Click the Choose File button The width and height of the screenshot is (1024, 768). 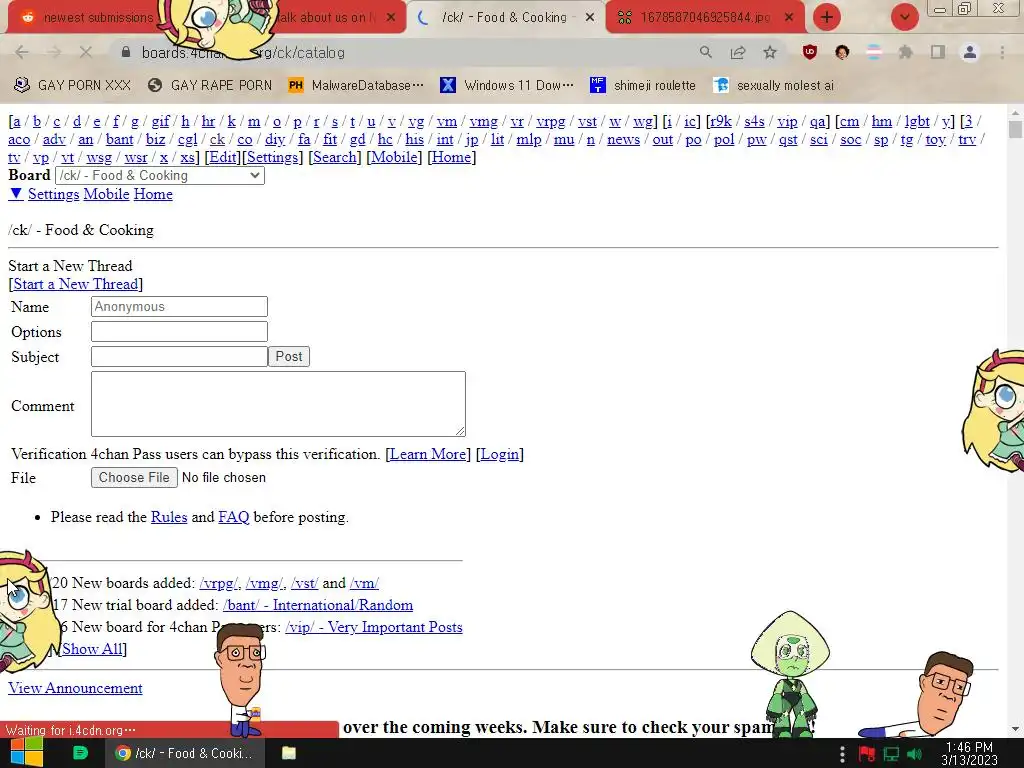pos(134,477)
